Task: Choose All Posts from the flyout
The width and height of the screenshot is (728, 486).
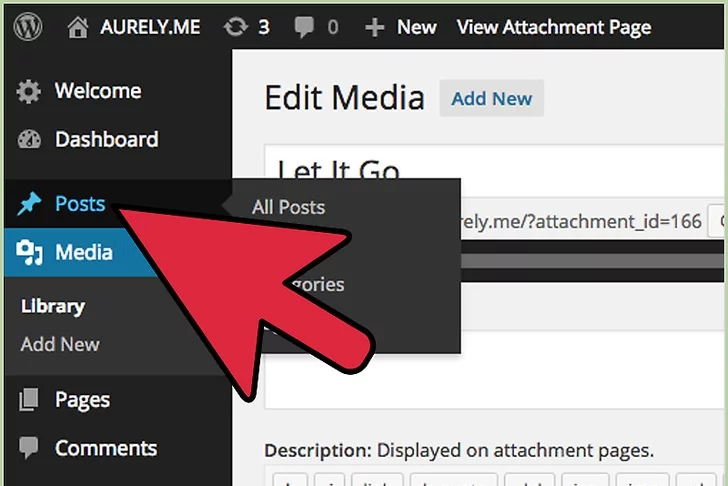Action: click(288, 208)
